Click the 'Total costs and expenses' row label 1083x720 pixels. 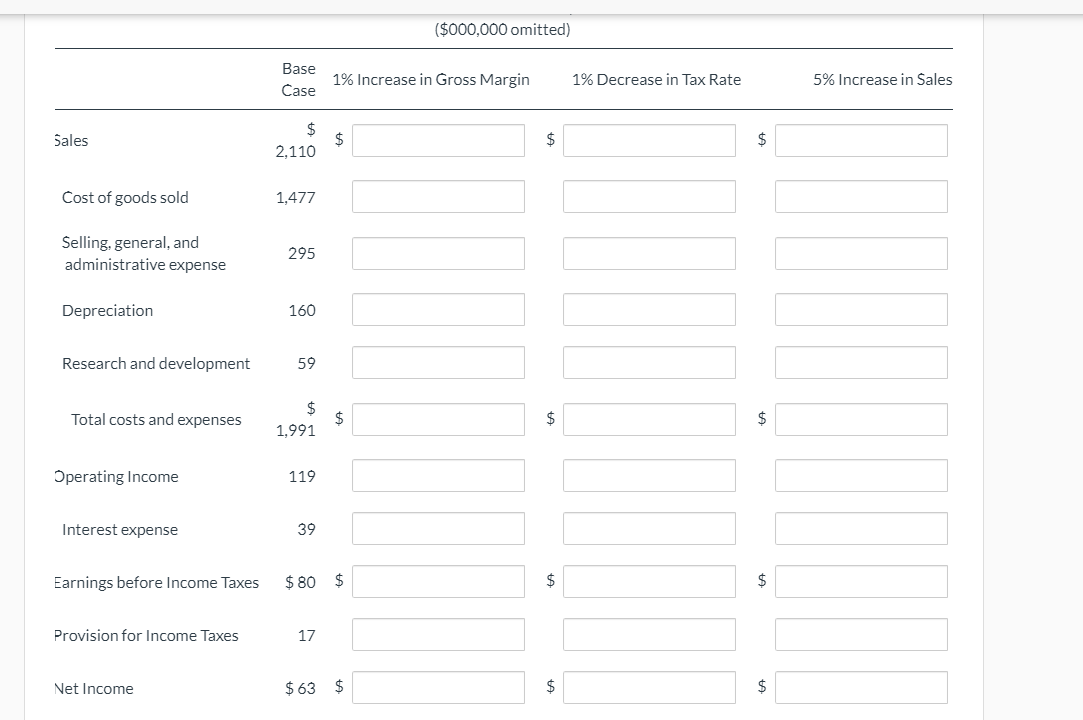pyautogui.click(x=156, y=419)
